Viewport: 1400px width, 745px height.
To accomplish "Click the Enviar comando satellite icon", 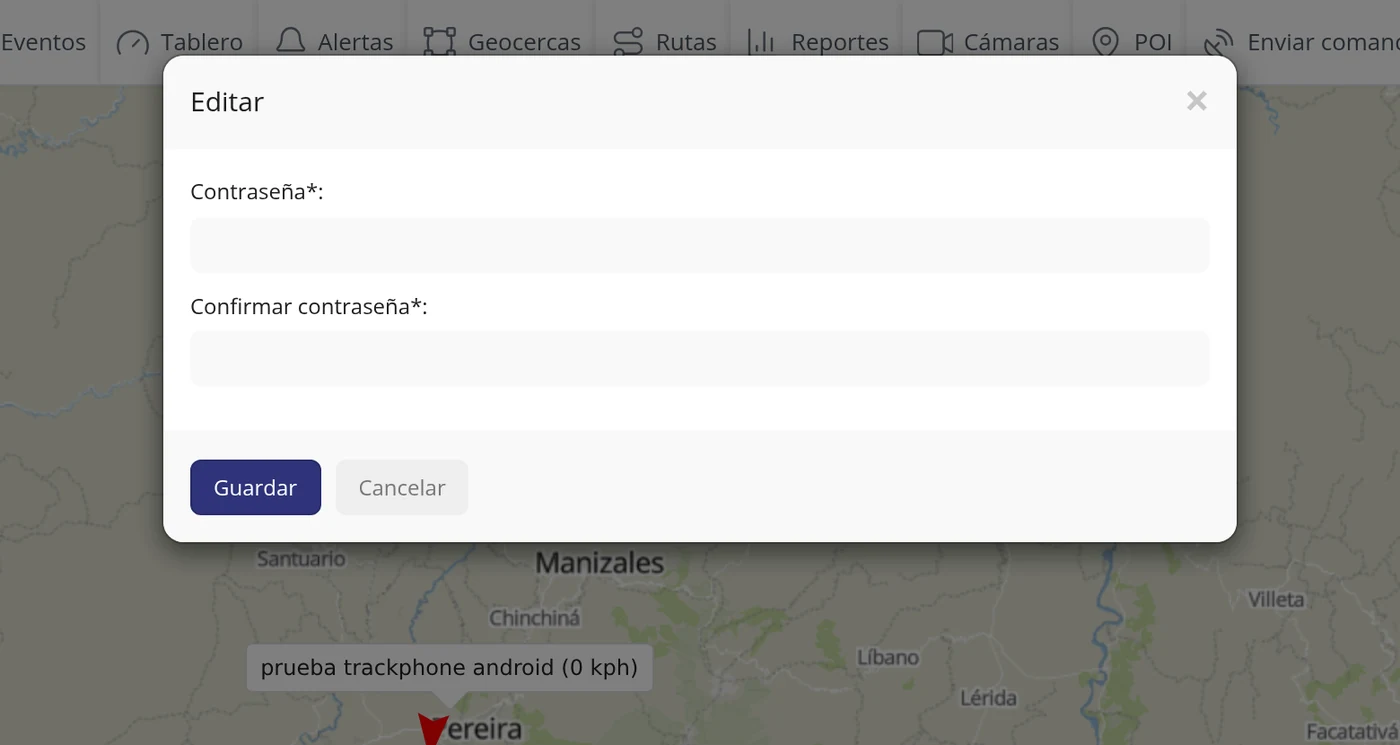I will (1218, 43).
